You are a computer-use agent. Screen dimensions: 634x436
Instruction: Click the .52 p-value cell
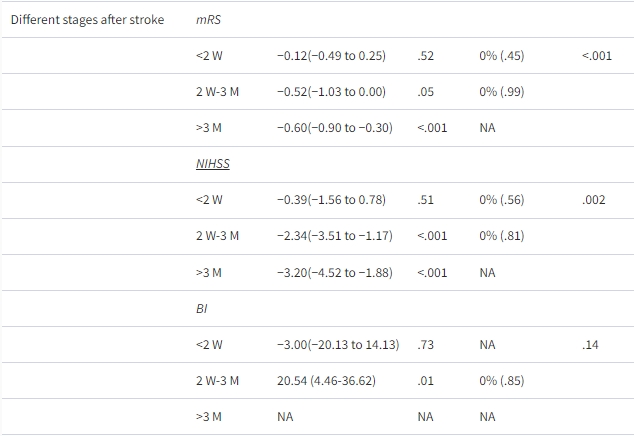pos(425,56)
